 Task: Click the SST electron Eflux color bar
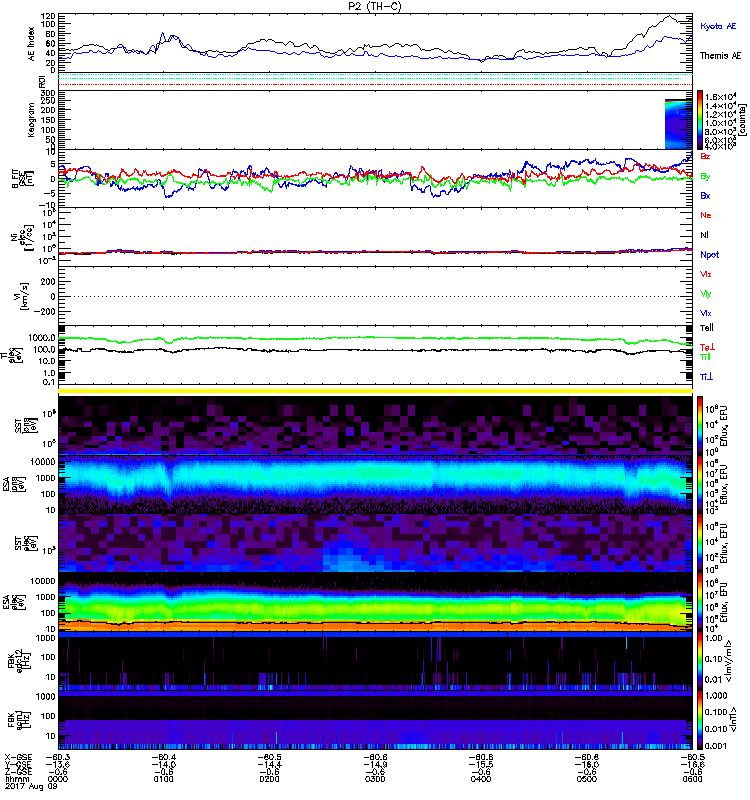(701, 543)
